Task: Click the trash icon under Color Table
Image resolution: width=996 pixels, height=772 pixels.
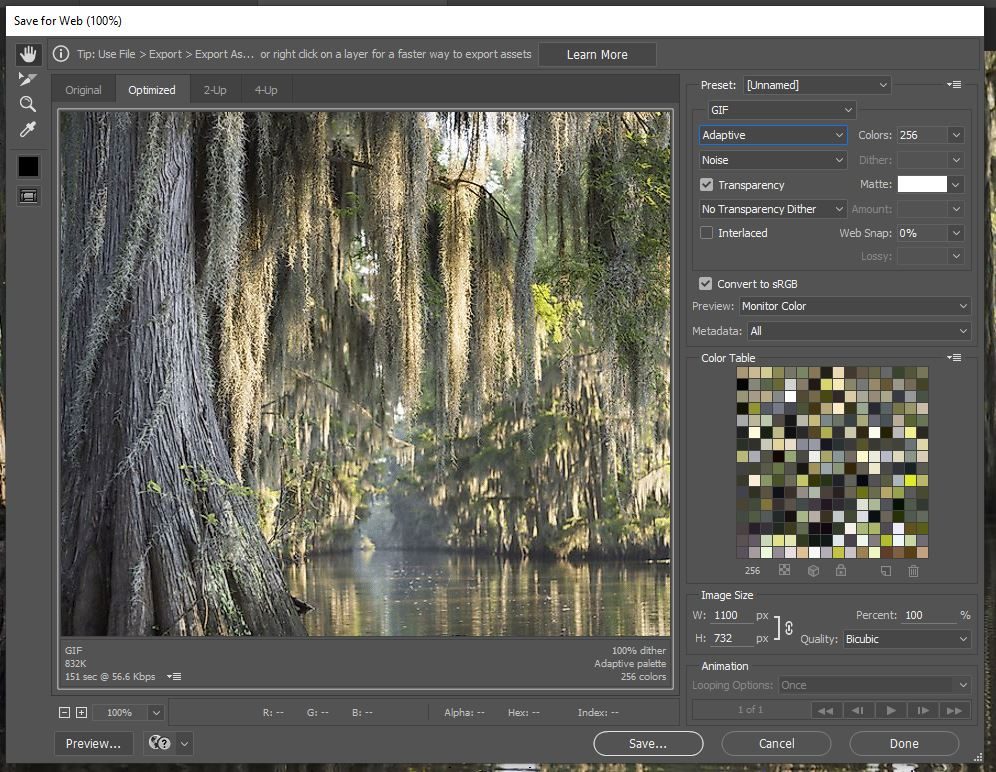Action: click(x=913, y=571)
